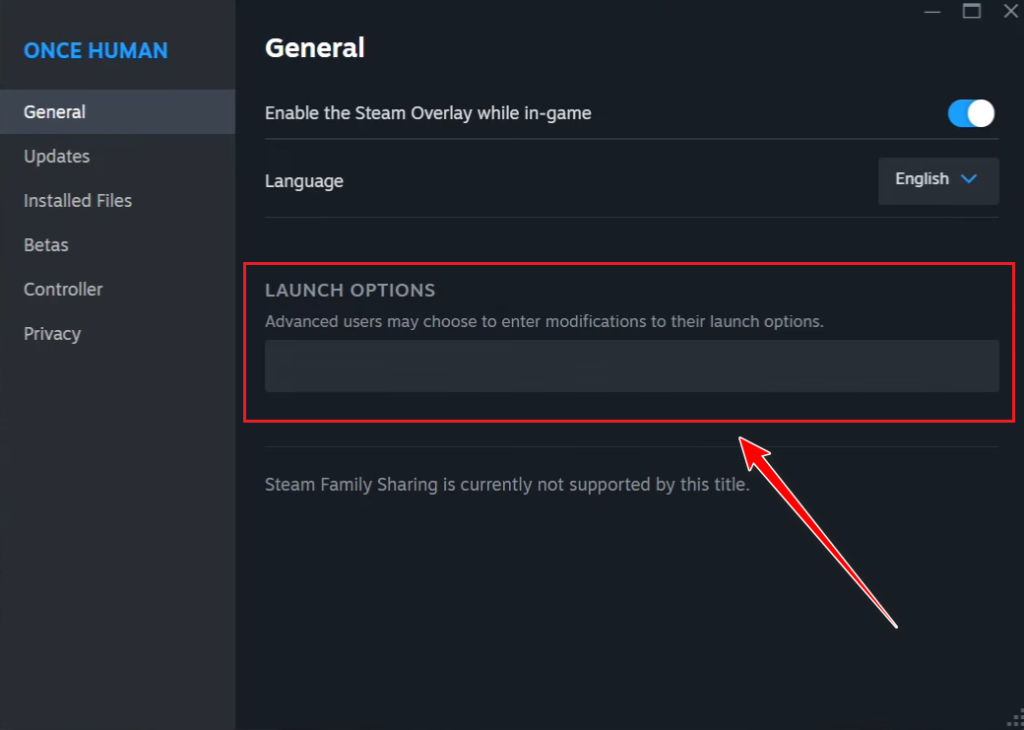The height and width of the screenshot is (730, 1024).
Task: Click the blue chevron beside English
Action: (968, 179)
